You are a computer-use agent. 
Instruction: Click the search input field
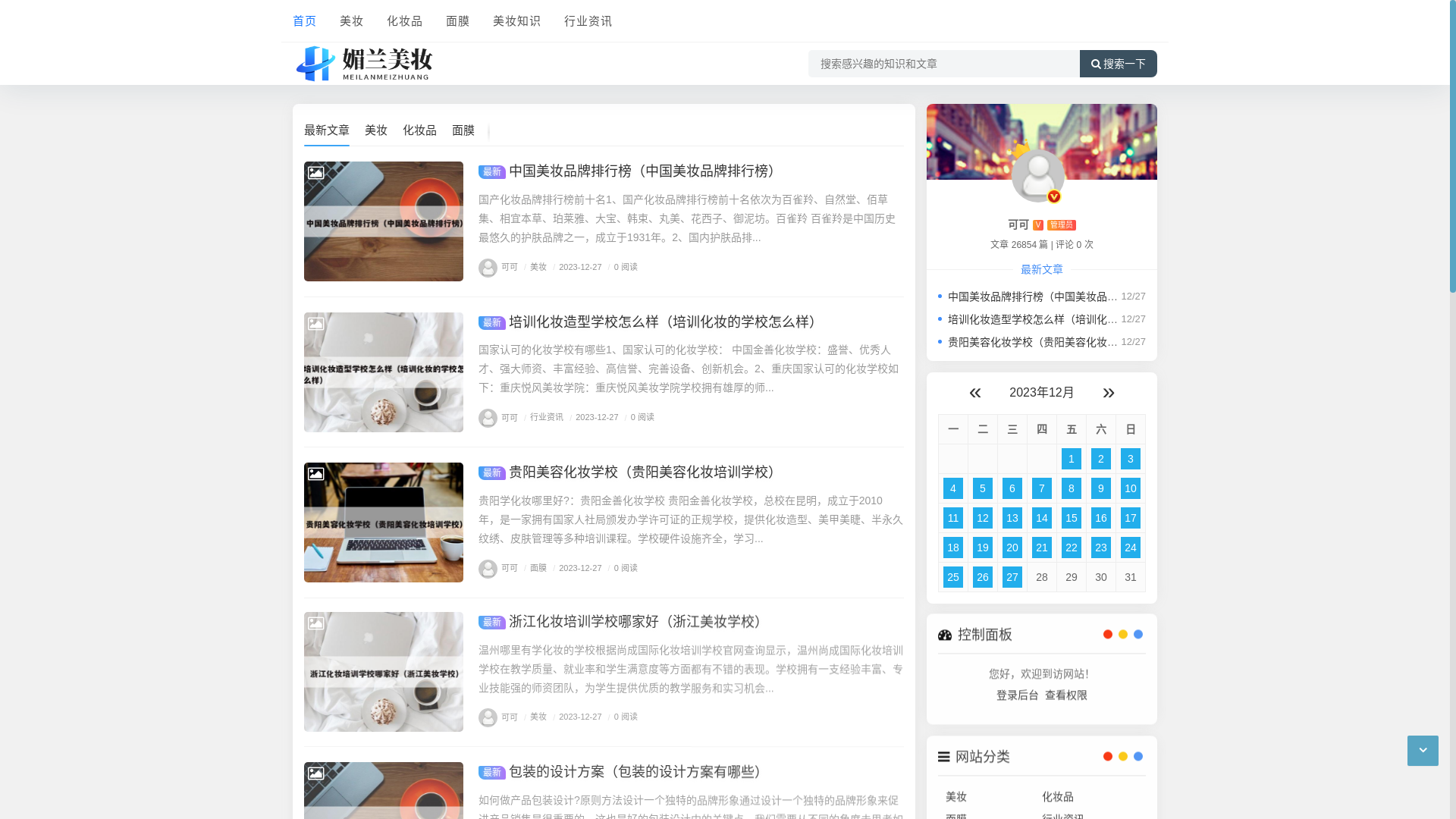tap(944, 64)
